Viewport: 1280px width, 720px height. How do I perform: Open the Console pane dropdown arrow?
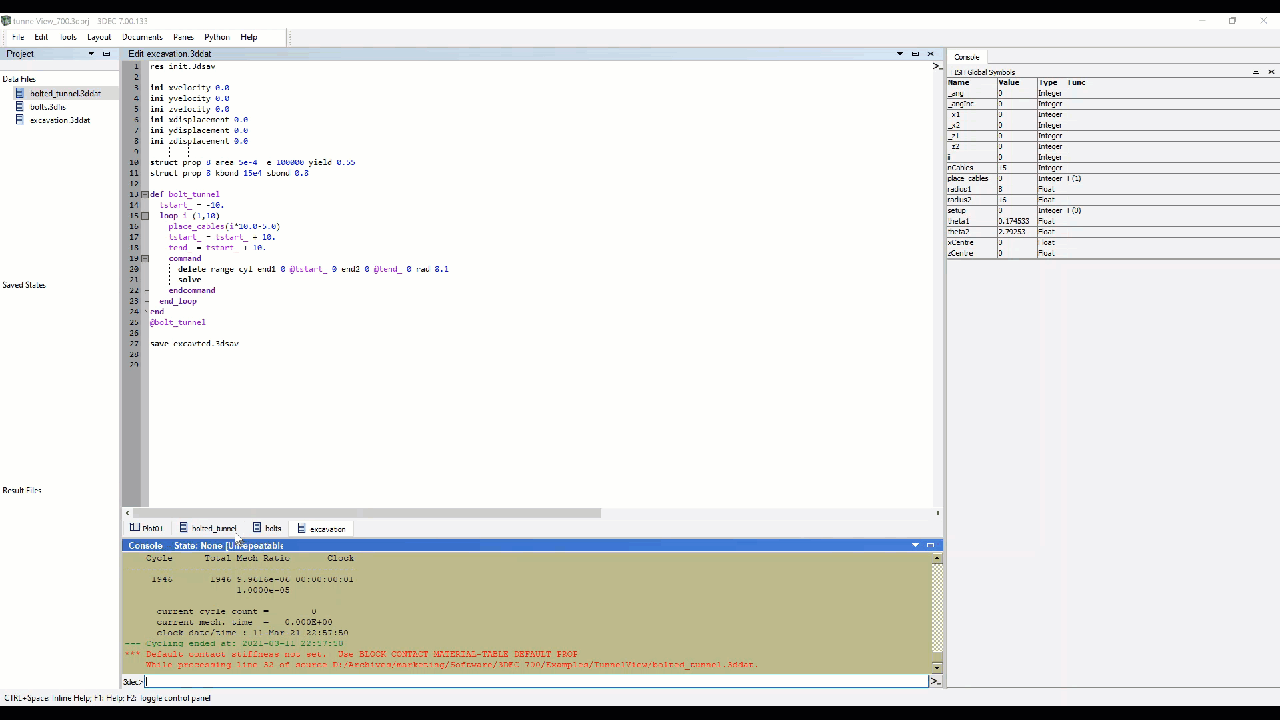tap(915, 545)
